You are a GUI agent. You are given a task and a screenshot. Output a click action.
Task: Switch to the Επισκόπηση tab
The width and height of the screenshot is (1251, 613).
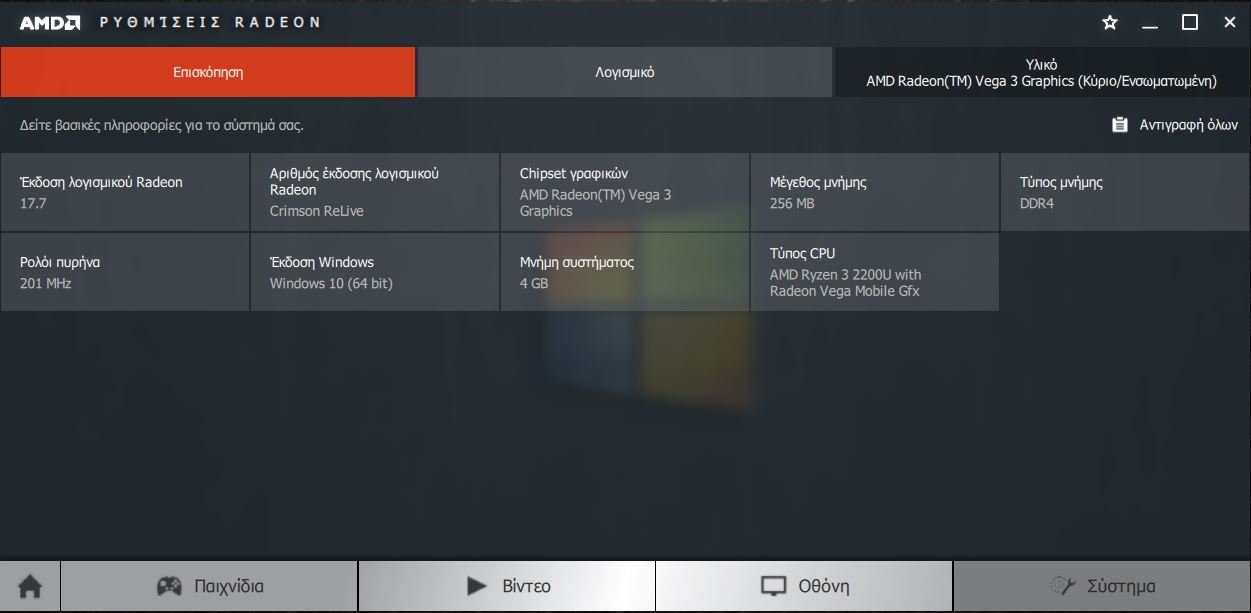point(208,72)
